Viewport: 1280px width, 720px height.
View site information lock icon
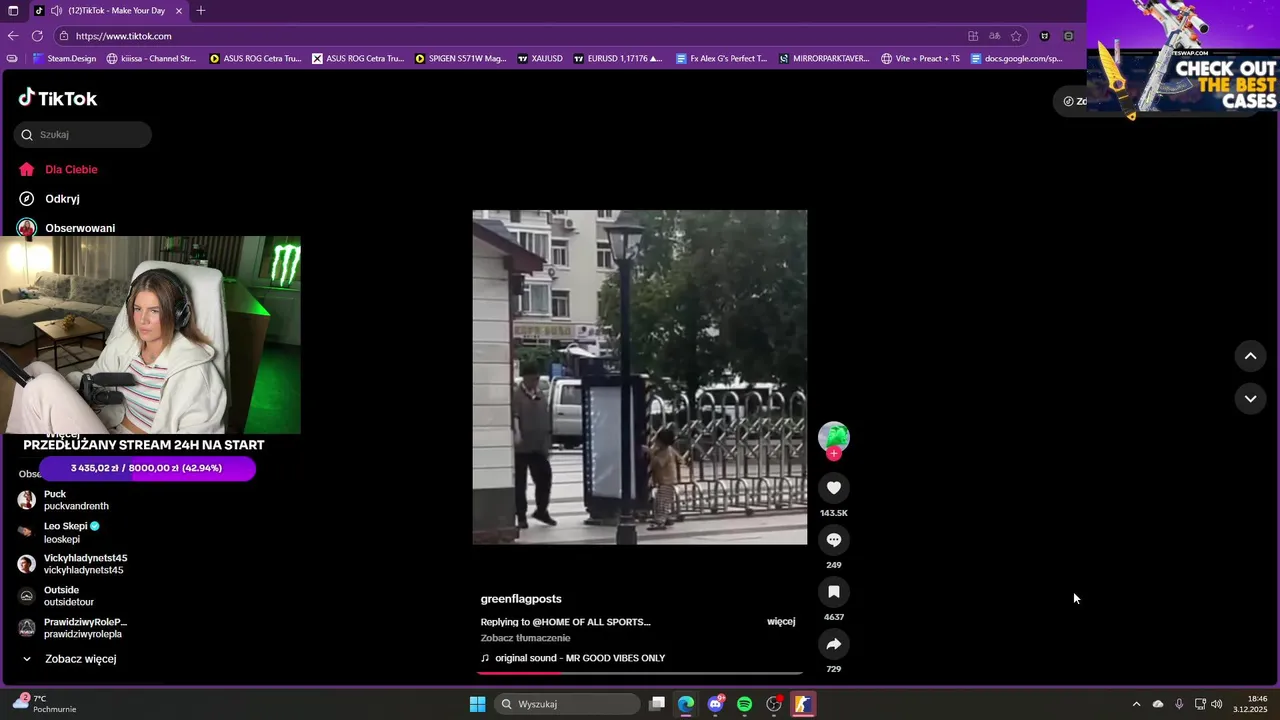tap(64, 36)
